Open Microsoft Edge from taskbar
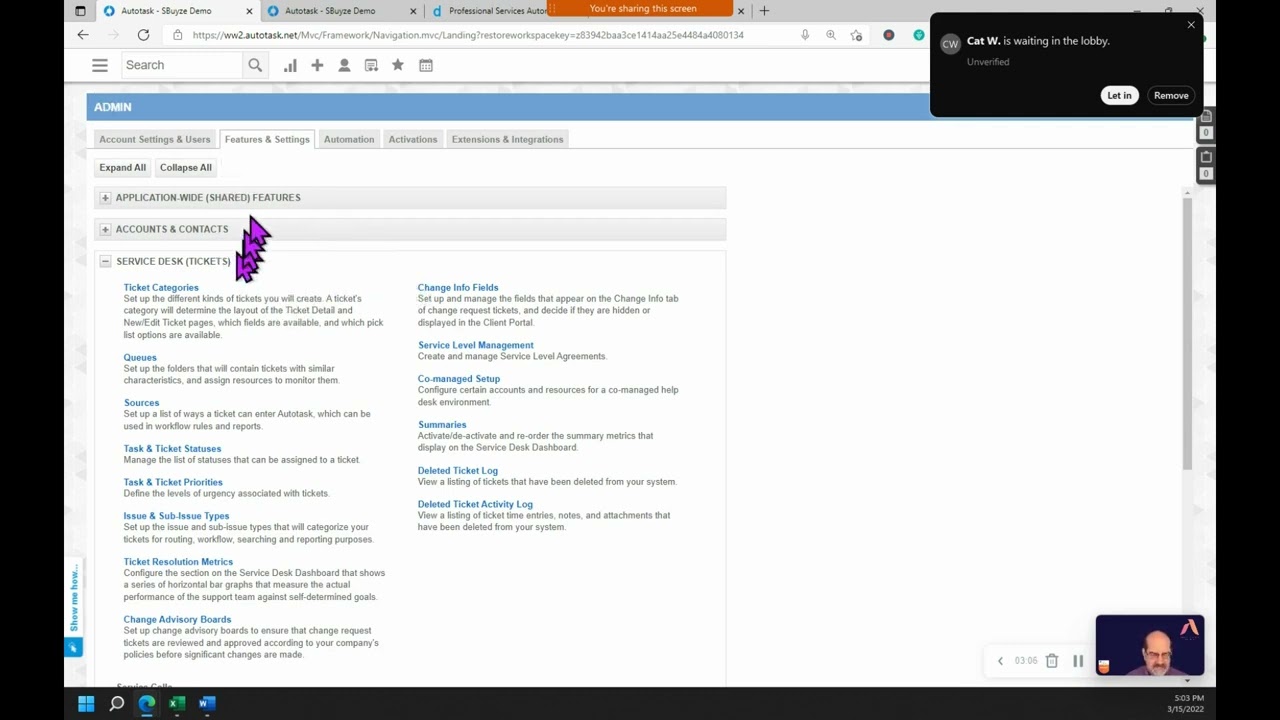The image size is (1280, 720). 147,704
